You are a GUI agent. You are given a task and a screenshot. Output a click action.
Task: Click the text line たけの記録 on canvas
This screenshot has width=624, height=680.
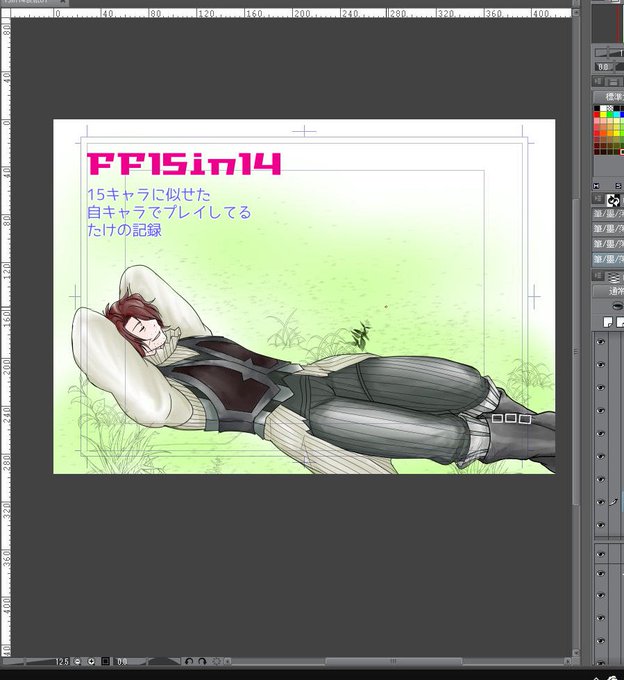pos(124,230)
